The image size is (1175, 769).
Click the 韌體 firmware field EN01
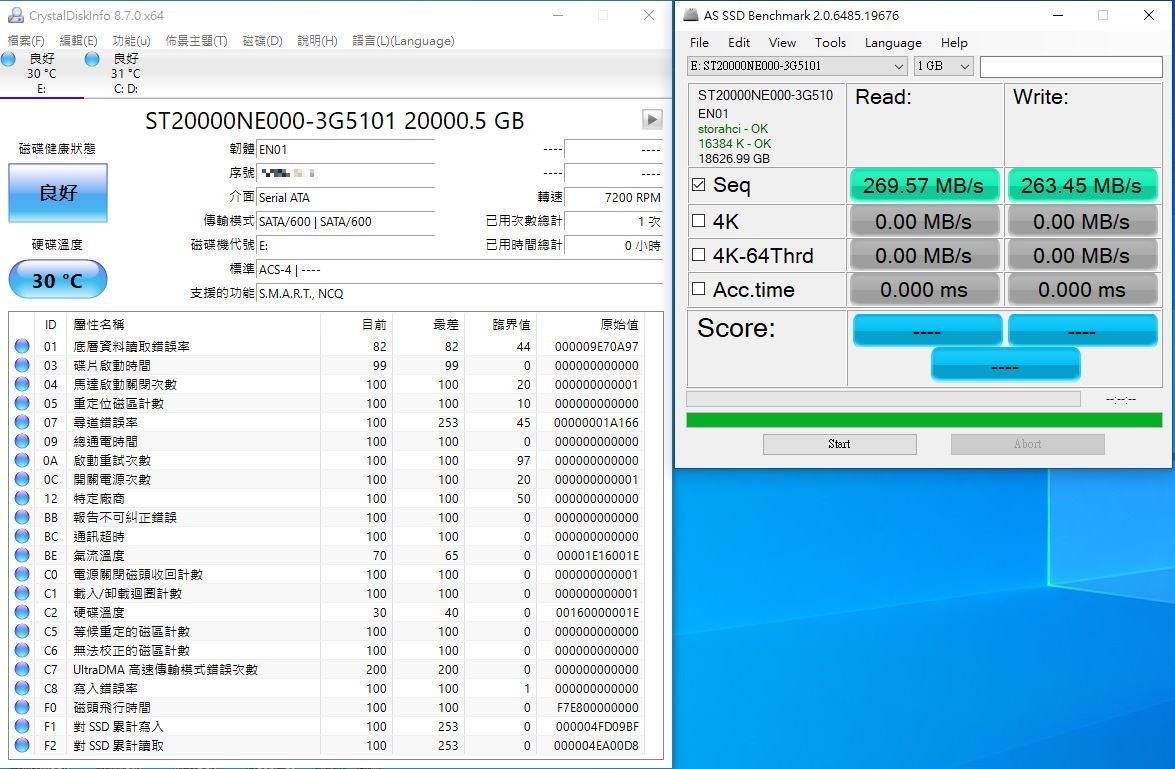pos(345,149)
